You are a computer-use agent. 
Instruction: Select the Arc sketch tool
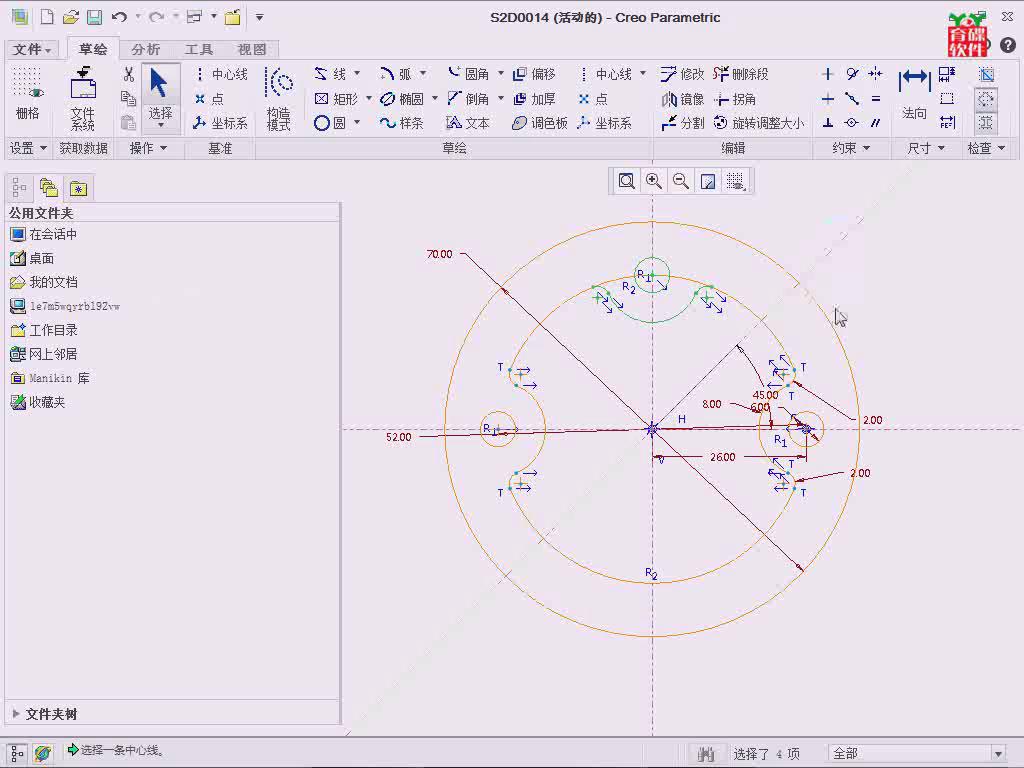(396, 74)
